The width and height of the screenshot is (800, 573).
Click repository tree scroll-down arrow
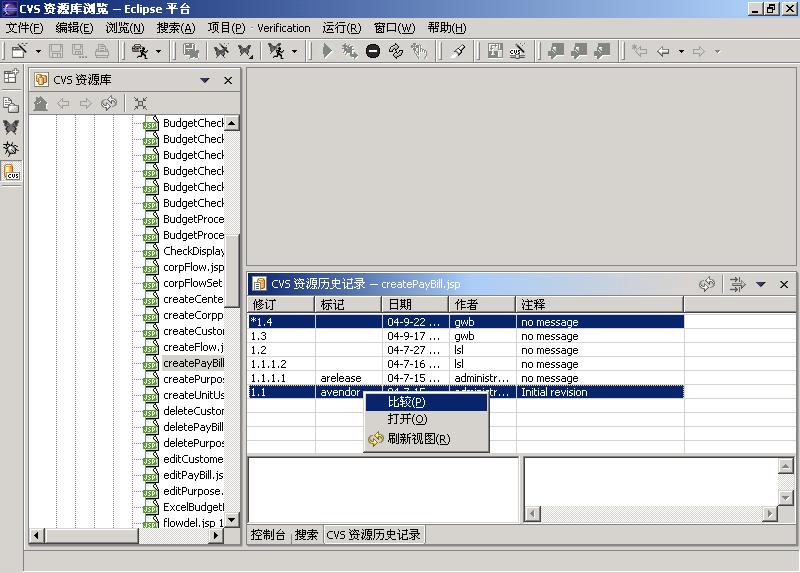(232, 520)
